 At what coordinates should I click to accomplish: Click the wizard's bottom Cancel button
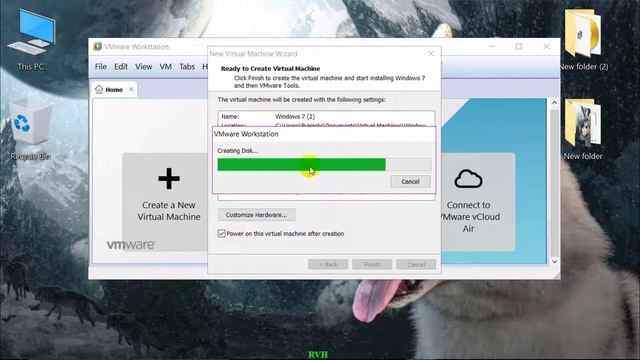[x=416, y=264]
